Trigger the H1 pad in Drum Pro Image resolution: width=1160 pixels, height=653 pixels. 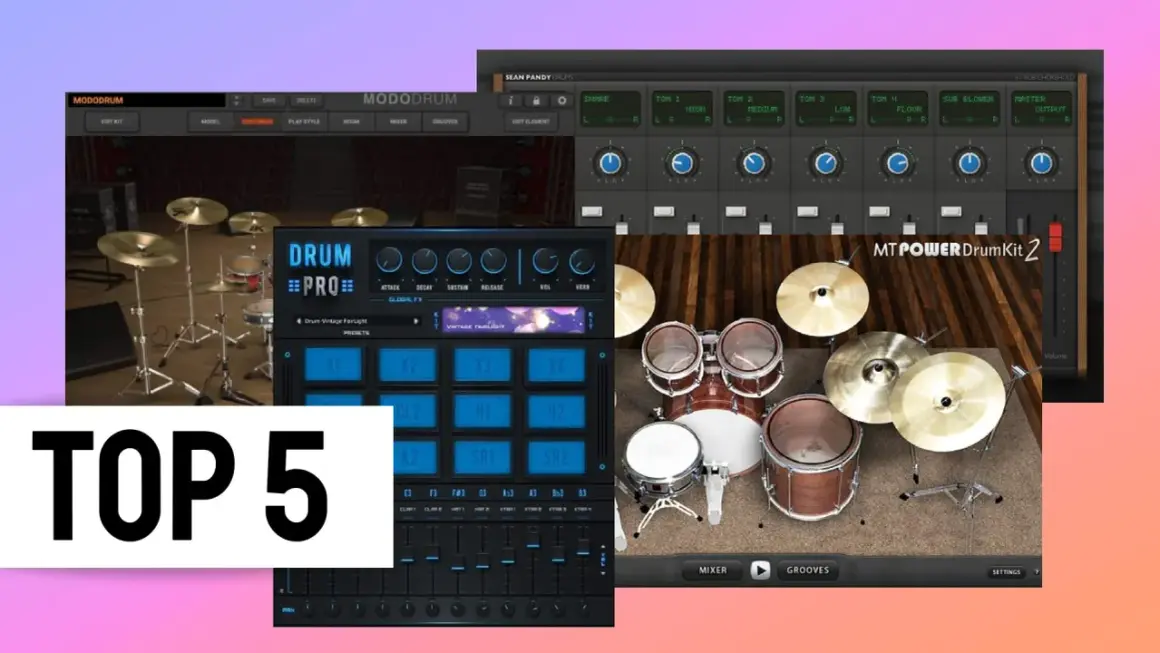click(482, 411)
